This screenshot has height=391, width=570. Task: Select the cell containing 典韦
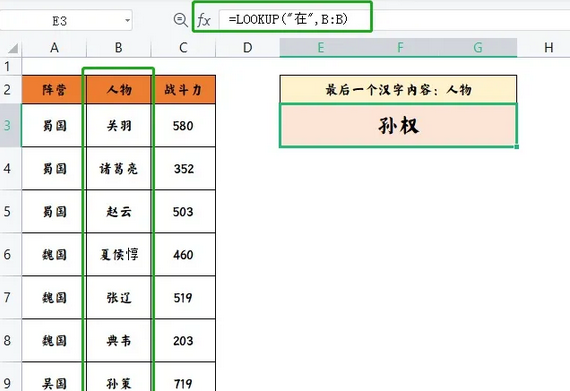coord(119,340)
